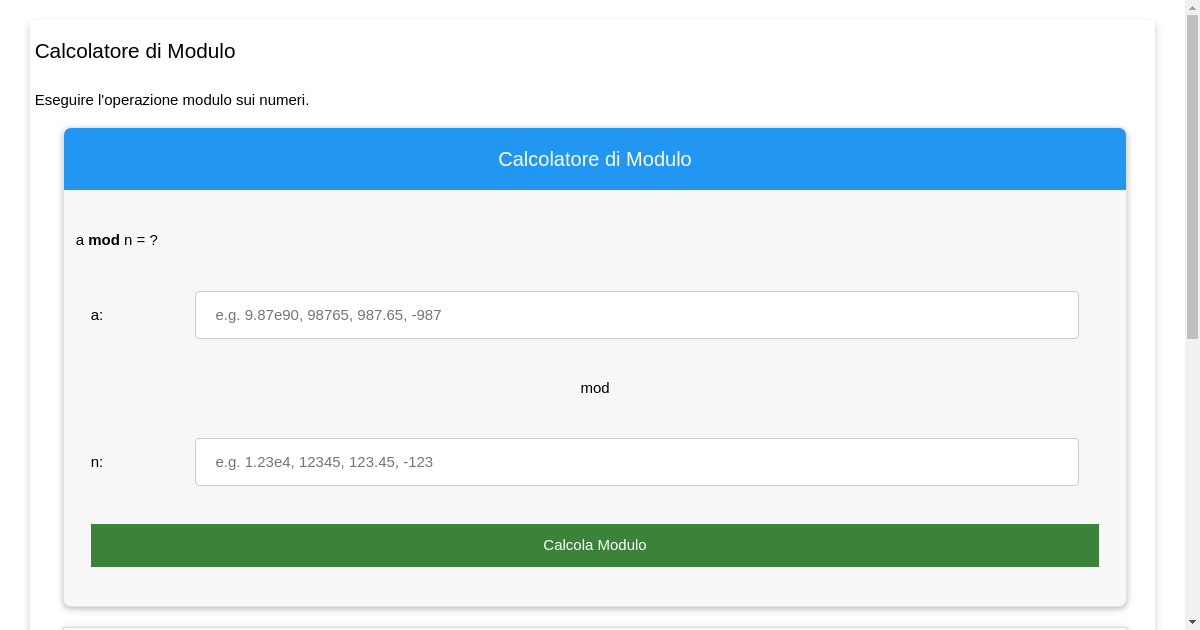This screenshot has width=1200, height=630.
Task: Click the scrollbar down arrow
Action: pyautogui.click(x=1193, y=621)
